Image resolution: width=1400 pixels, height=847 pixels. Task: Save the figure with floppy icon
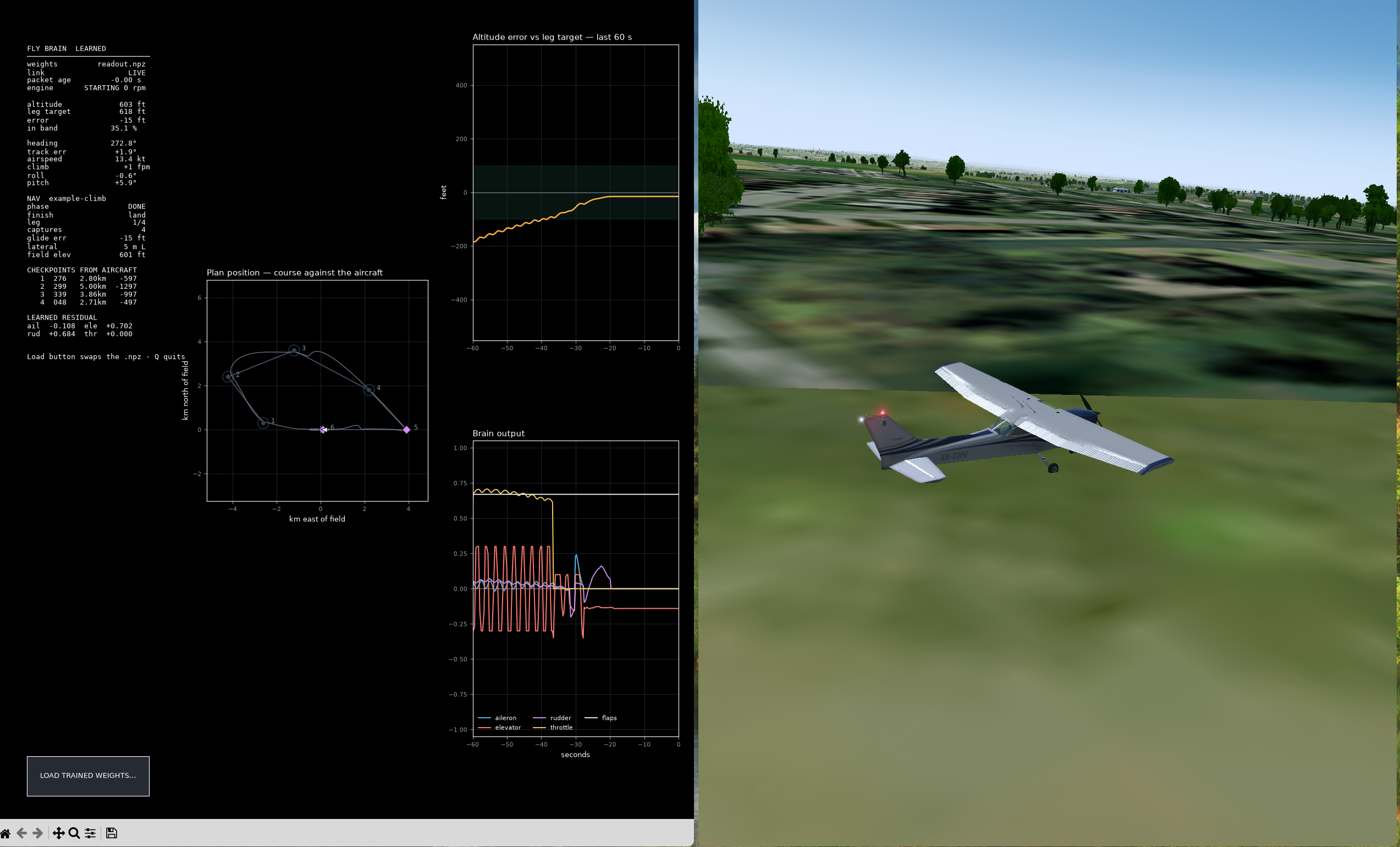(x=112, y=833)
